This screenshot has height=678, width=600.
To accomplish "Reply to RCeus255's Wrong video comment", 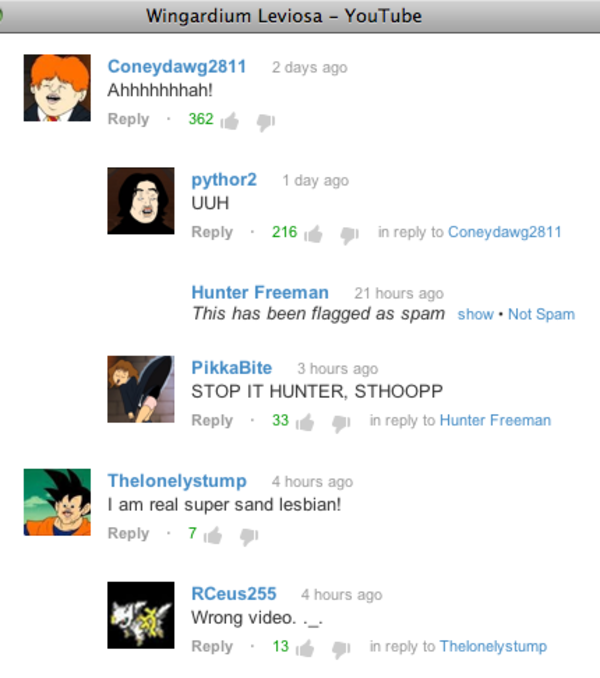I will click(x=212, y=646).
